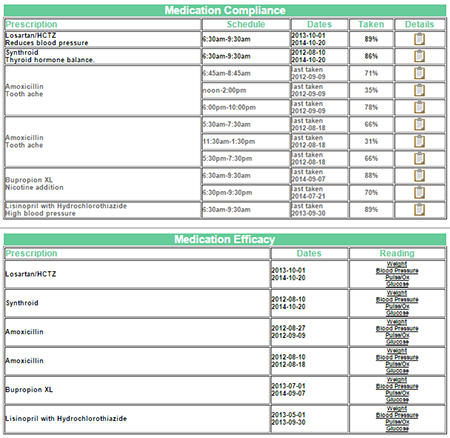This screenshot has height=438, width=450.
Task: Open Blood Pressure reading for Synthroid
Action: (397, 300)
